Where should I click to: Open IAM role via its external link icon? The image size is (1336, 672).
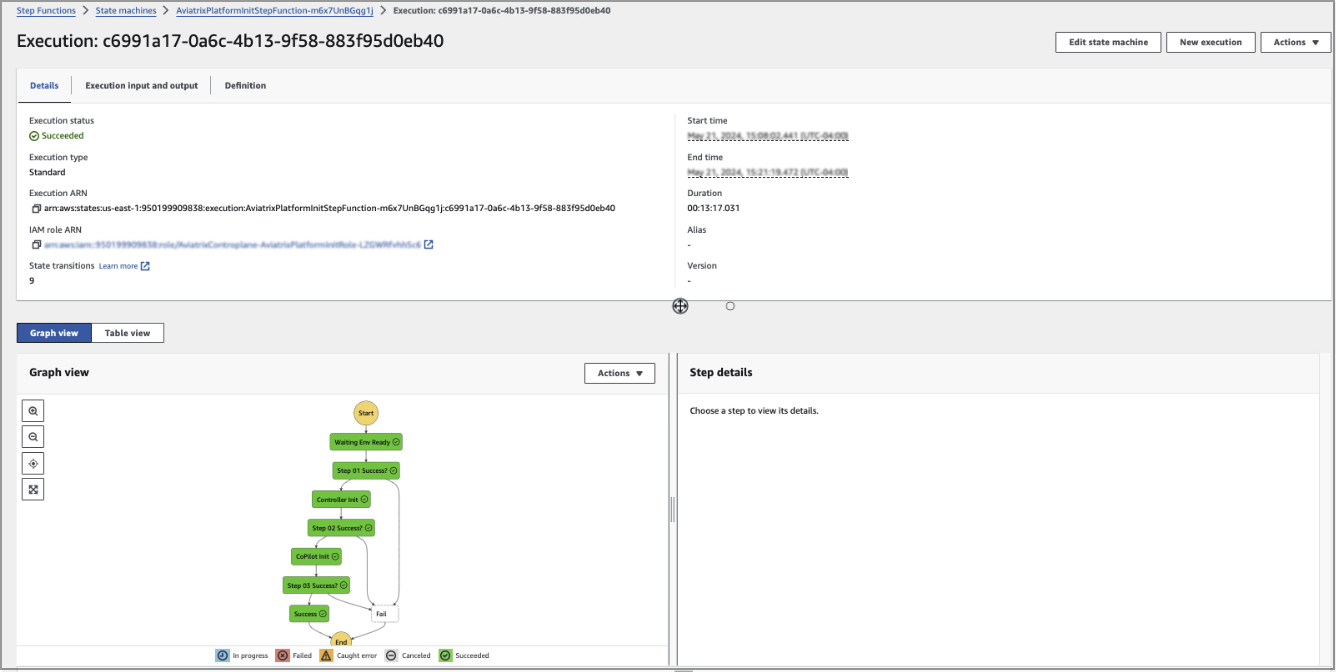point(428,244)
